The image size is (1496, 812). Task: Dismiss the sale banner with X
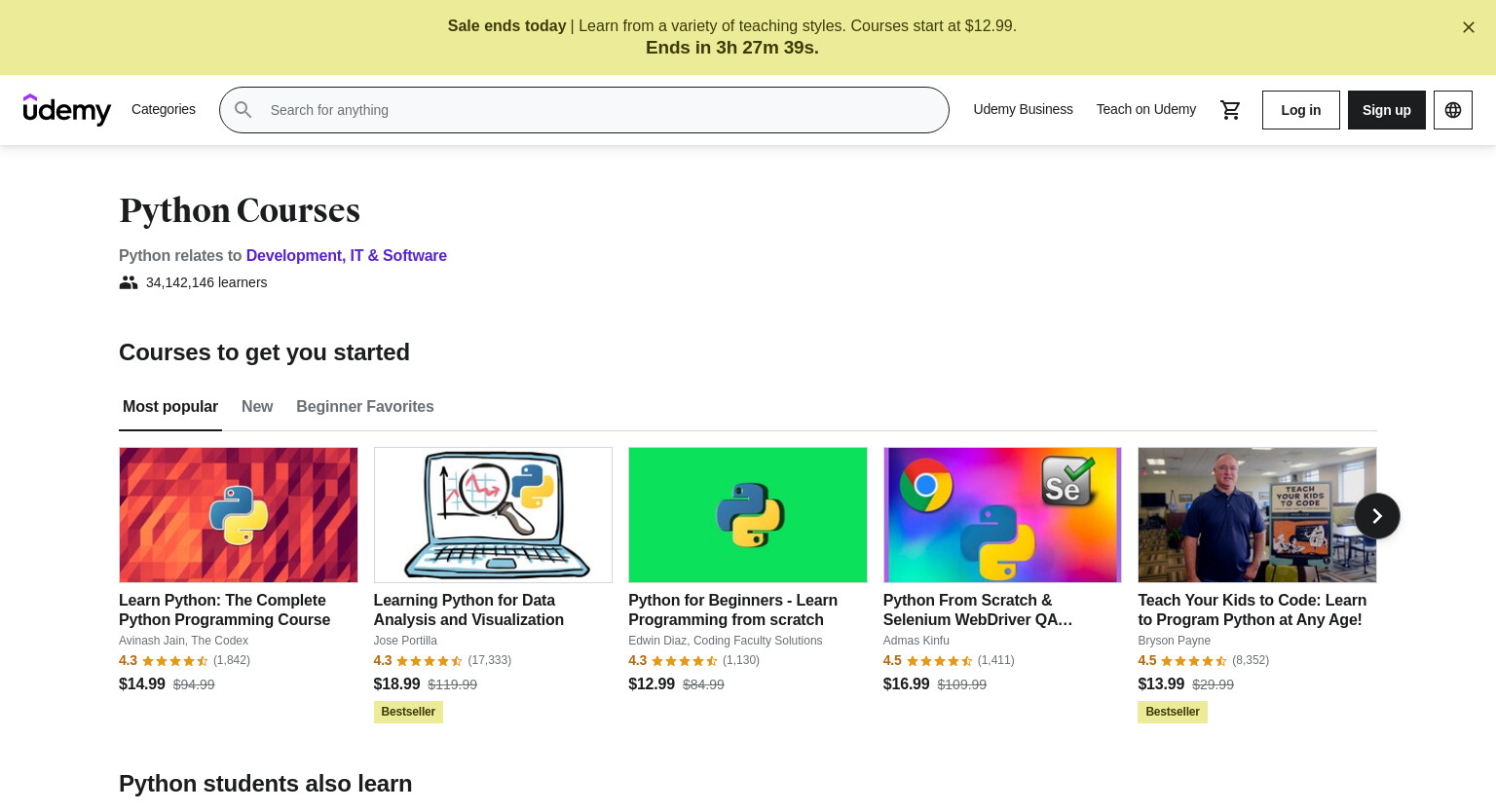tap(1468, 27)
